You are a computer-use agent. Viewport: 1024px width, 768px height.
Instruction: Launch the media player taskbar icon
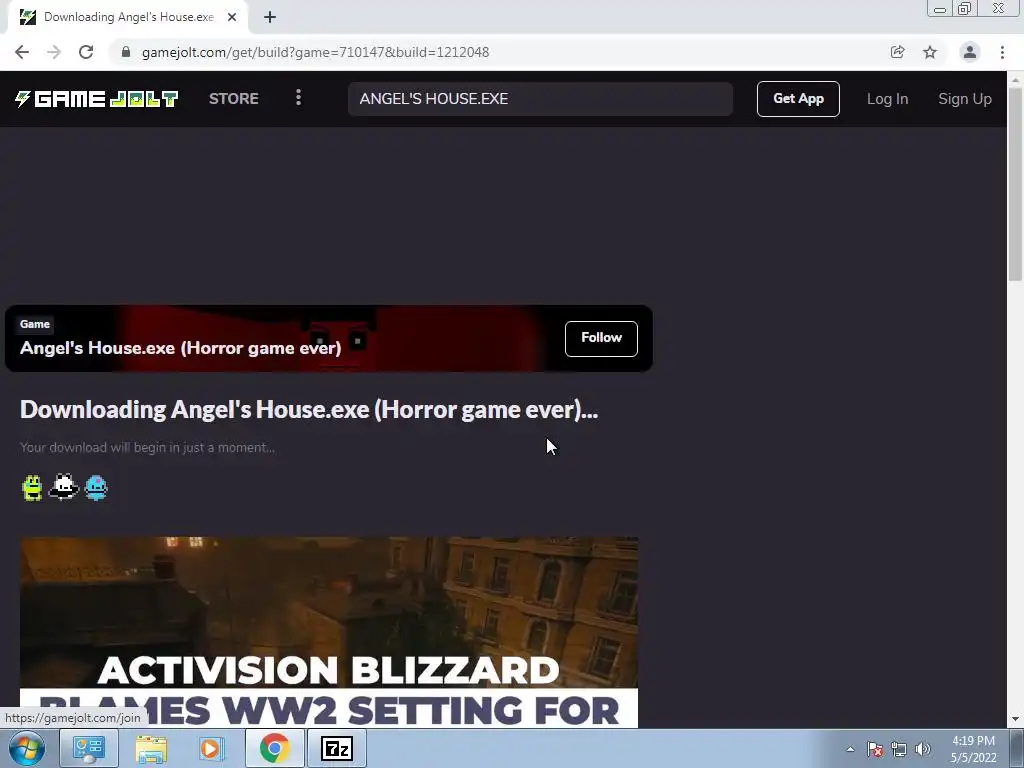[212, 748]
